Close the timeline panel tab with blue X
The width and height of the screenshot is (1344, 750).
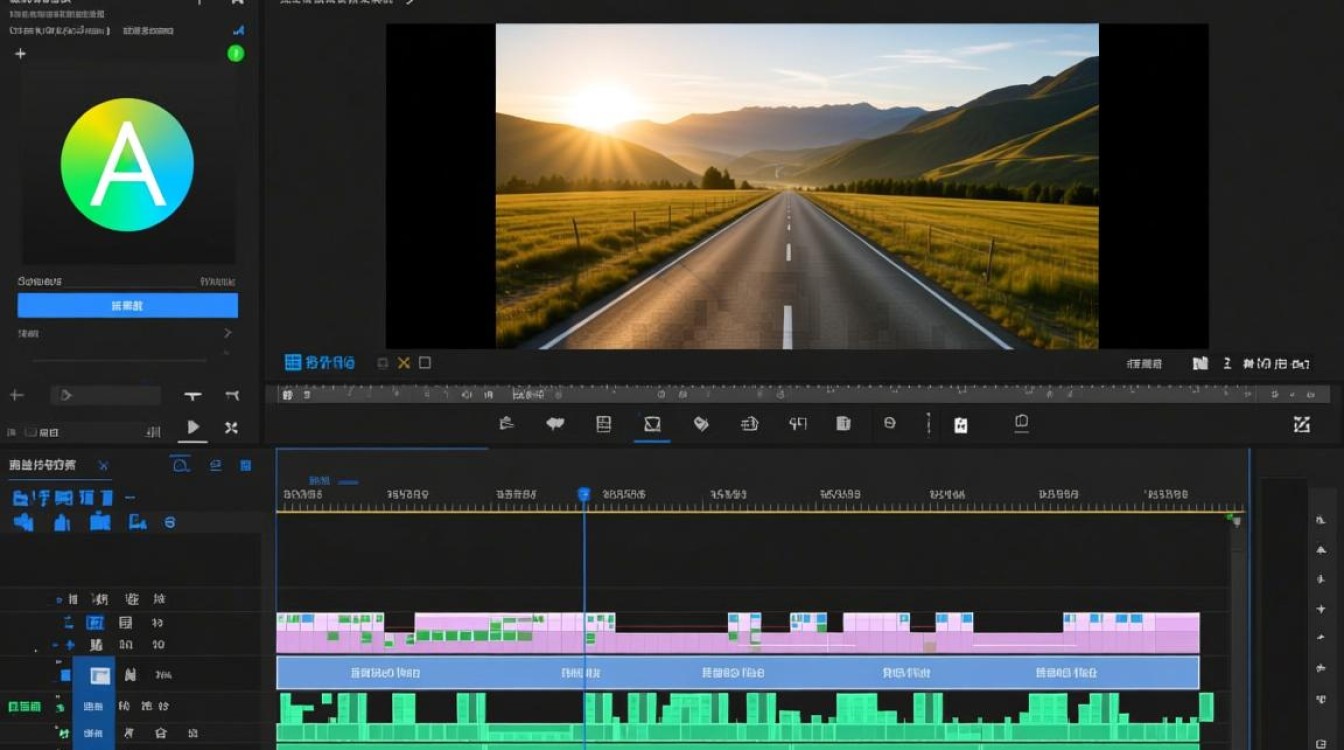(103, 465)
